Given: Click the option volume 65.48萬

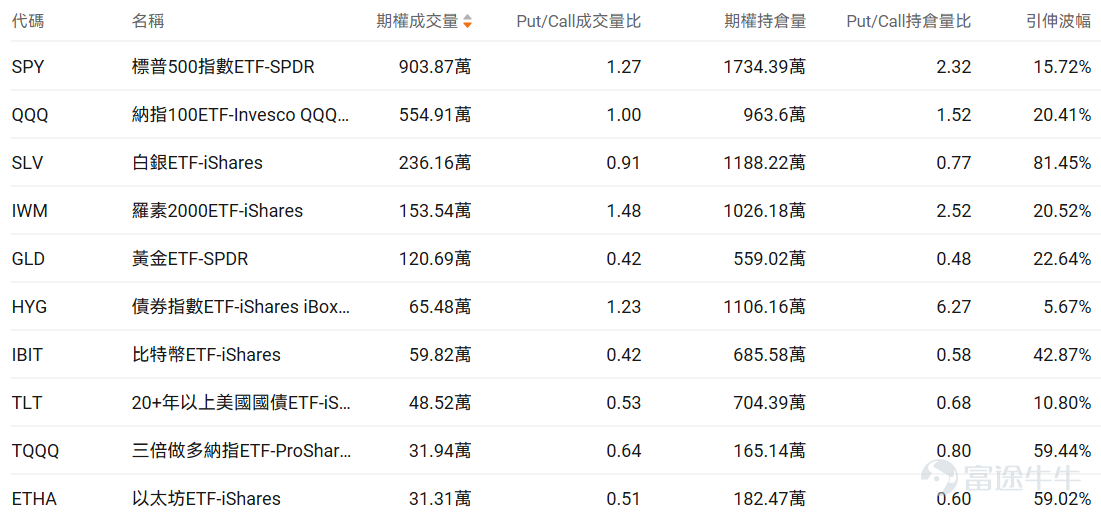Looking at the screenshot, I should [440, 307].
